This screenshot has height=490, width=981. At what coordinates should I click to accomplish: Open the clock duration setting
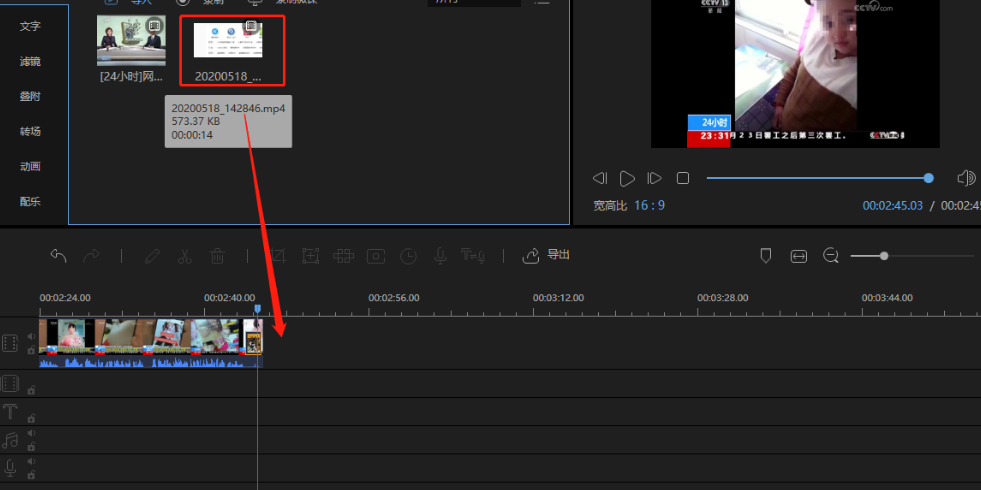point(409,256)
